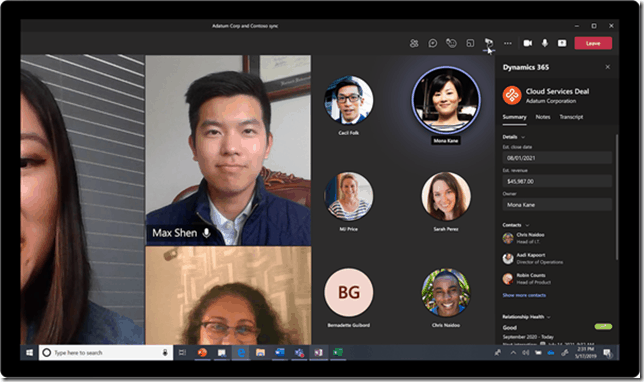Open File Explorer from the taskbar
The width and height of the screenshot is (644, 382).
tap(260, 352)
